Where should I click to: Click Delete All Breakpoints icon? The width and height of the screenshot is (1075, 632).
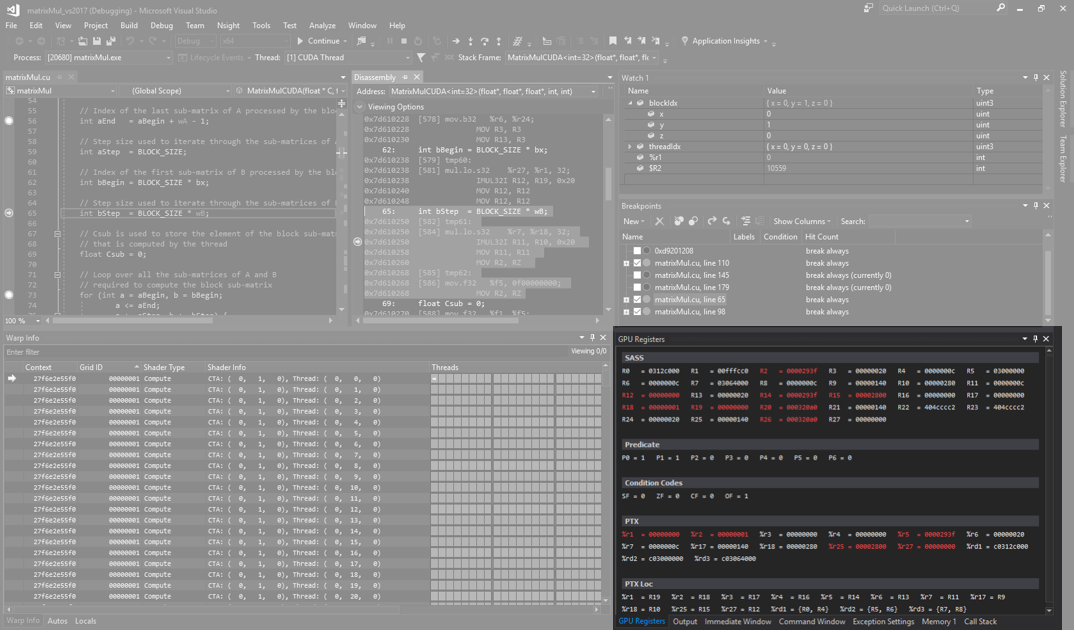tap(679, 221)
